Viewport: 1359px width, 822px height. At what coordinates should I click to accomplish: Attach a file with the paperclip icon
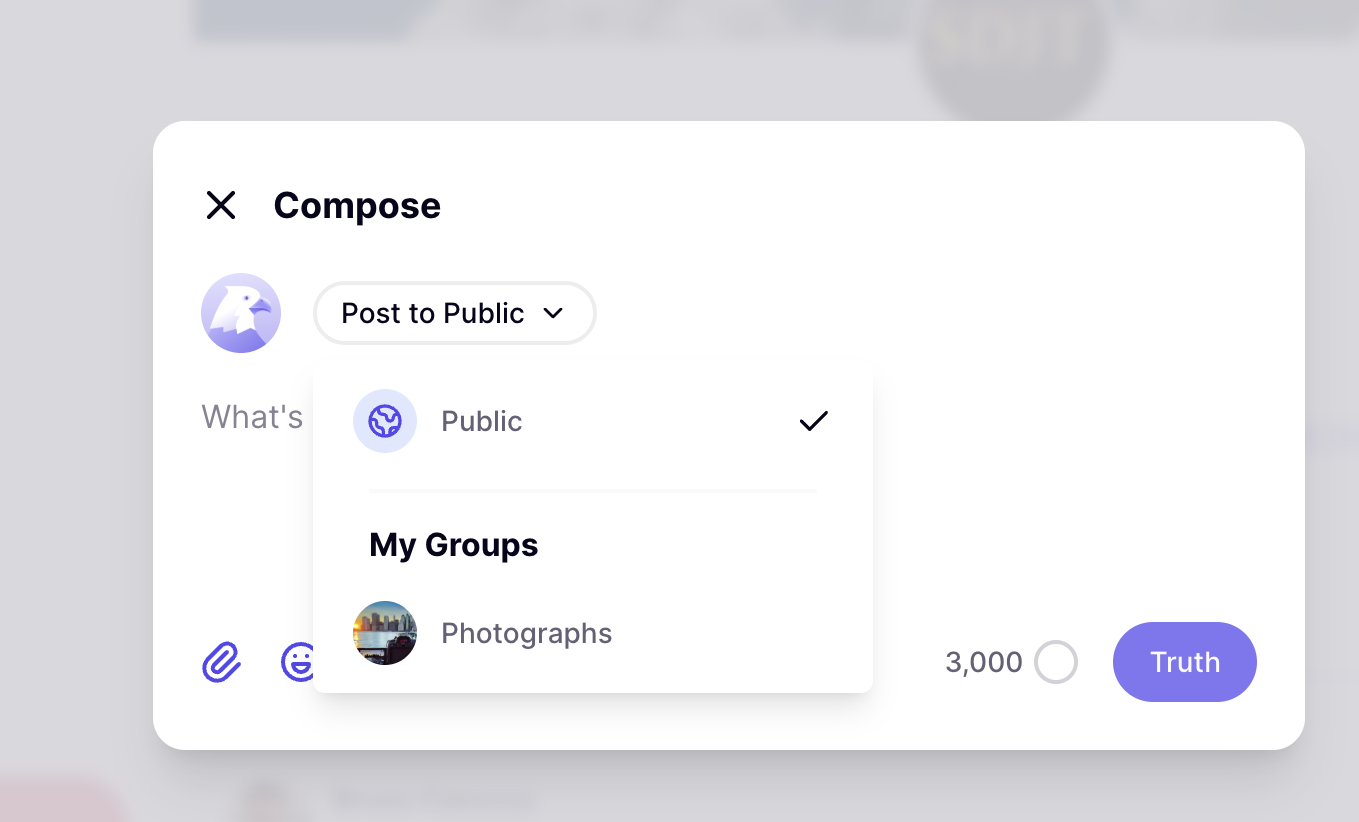[x=222, y=662]
